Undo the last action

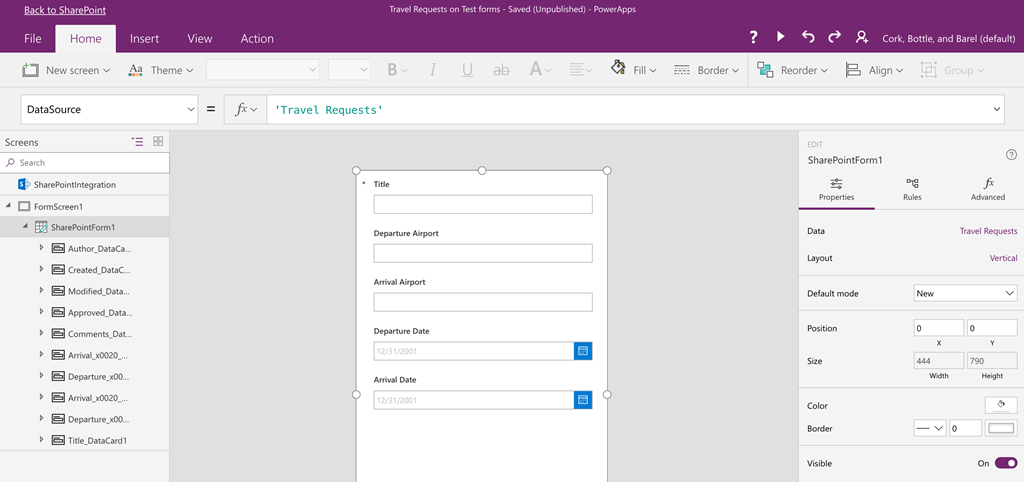(x=808, y=37)
